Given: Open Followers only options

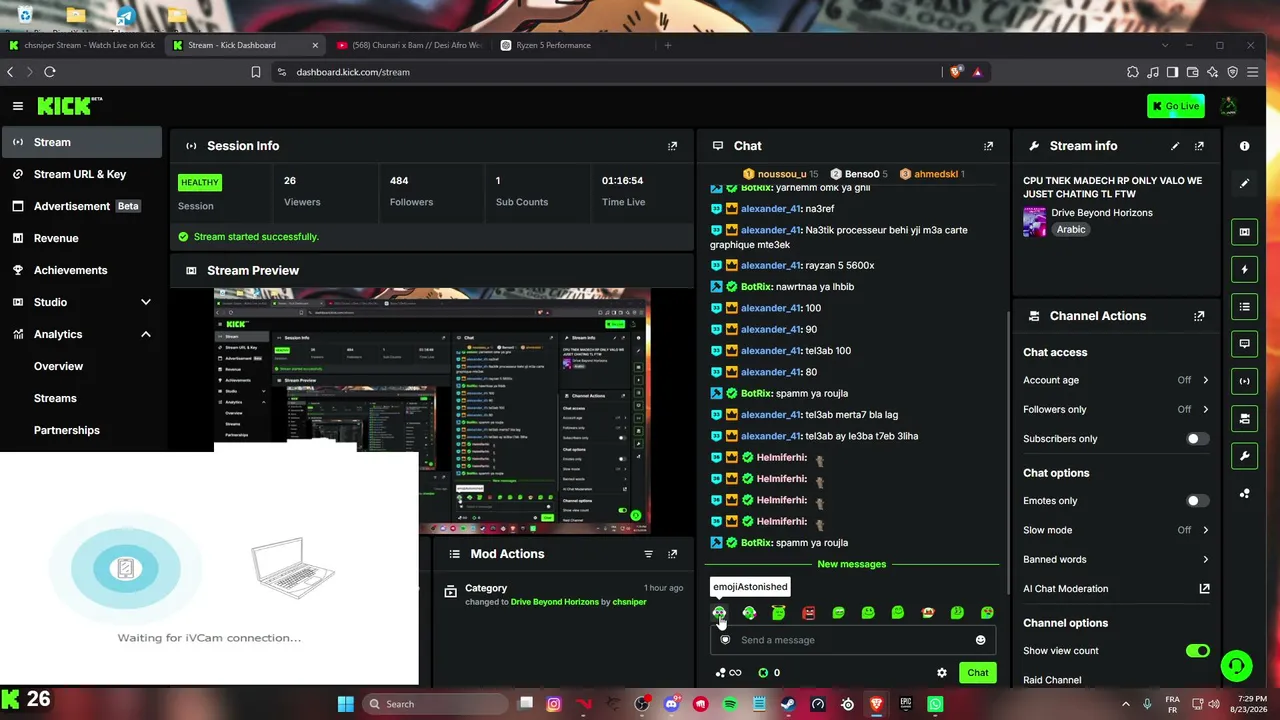Looking at the screenshot, I should click(1116, 409).
